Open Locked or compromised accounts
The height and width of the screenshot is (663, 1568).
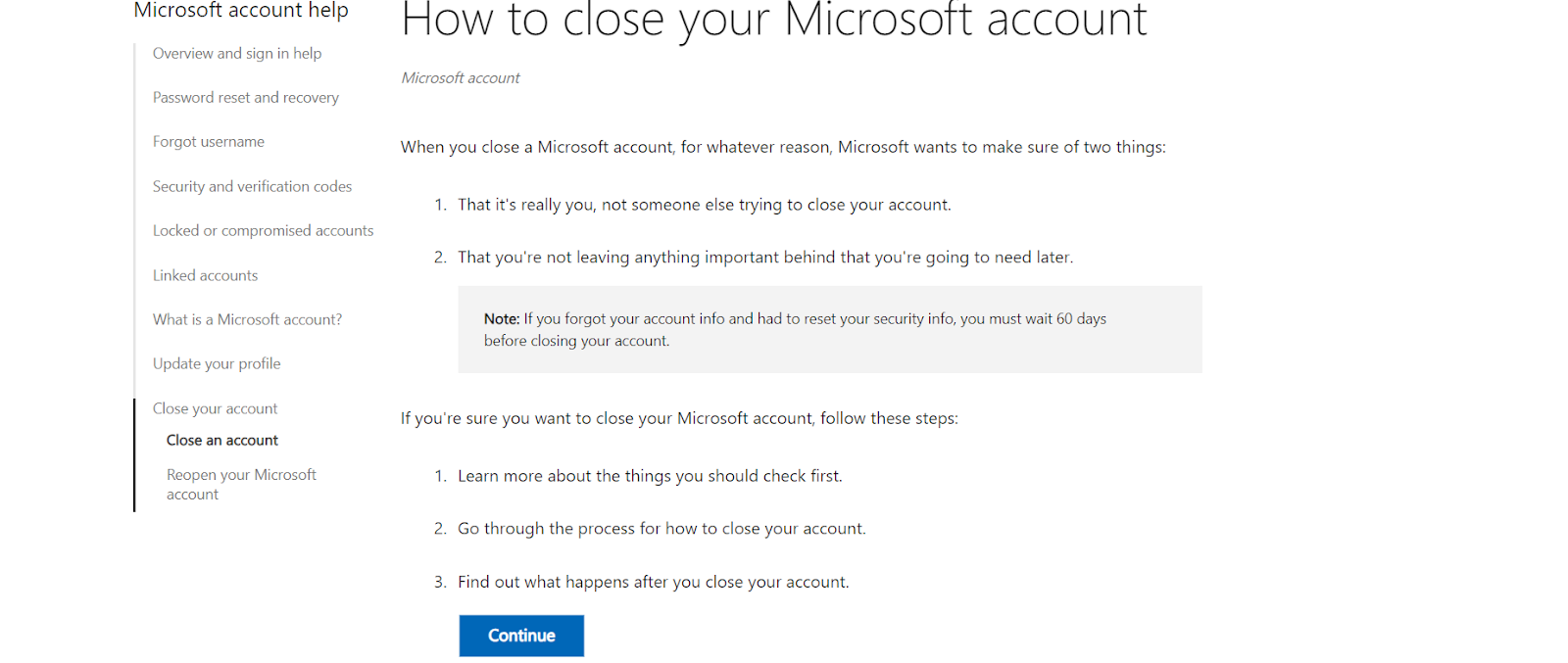(x=264, y=230)
